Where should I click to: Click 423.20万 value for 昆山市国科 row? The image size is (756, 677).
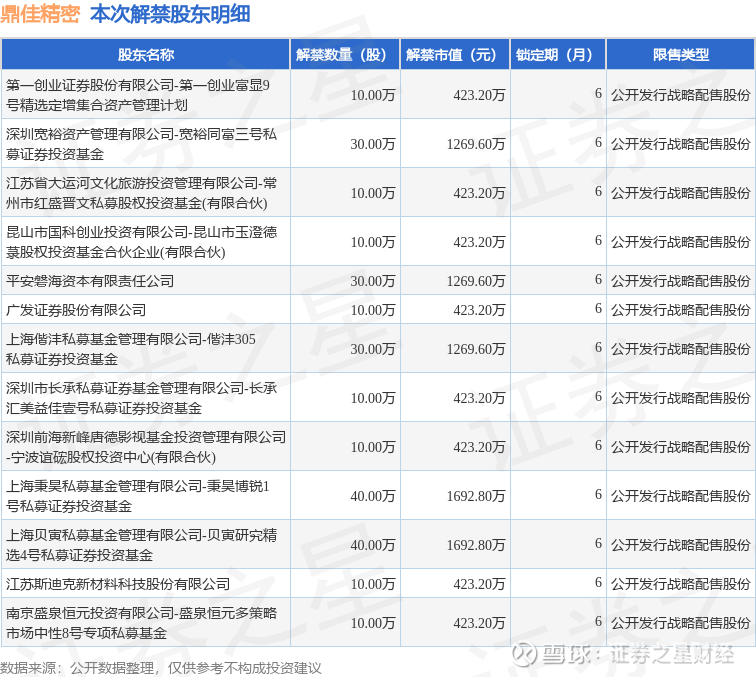tap(479, 242)
